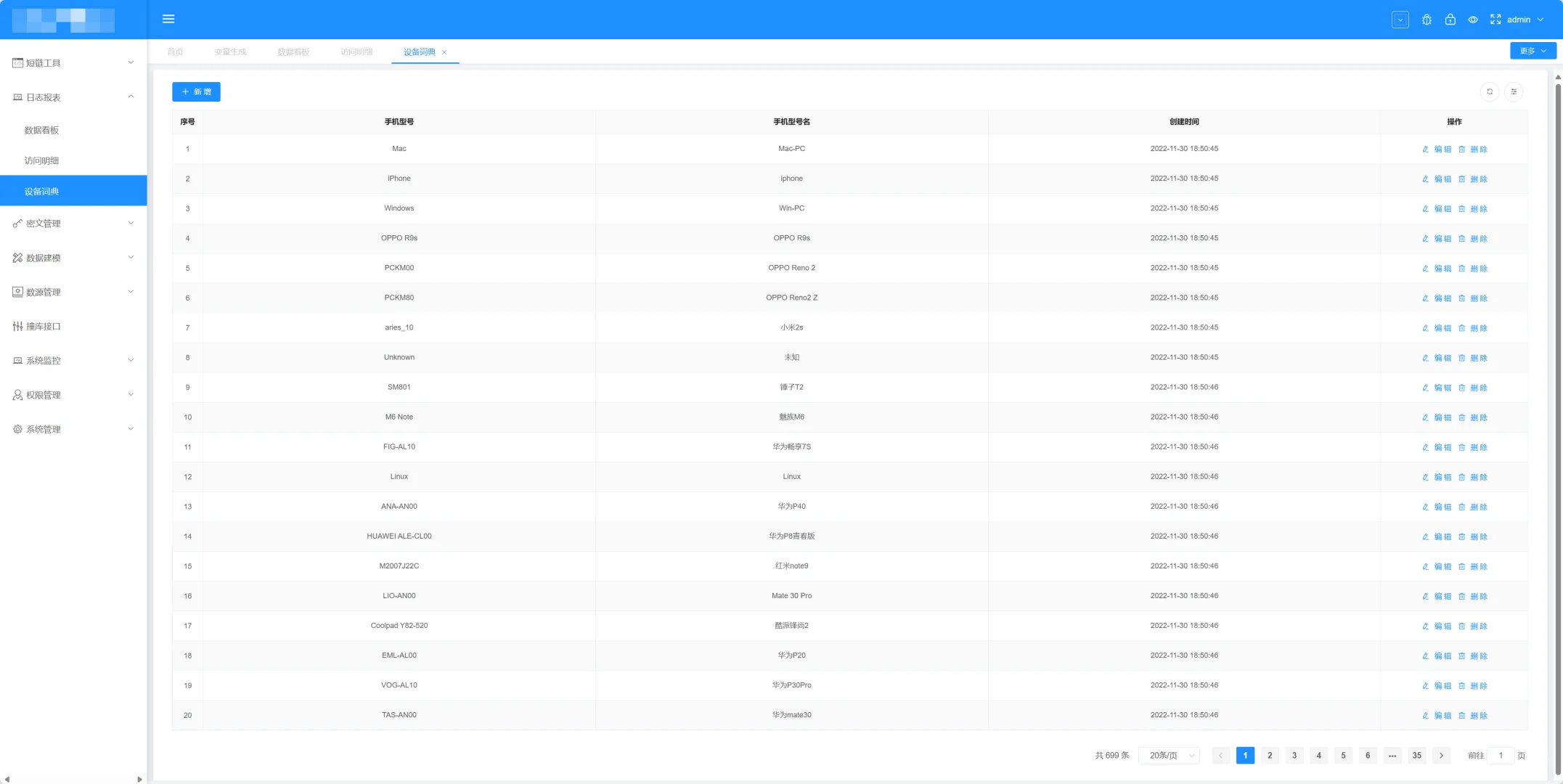Select 访问明细 in the sidebar

coord(42,161)
